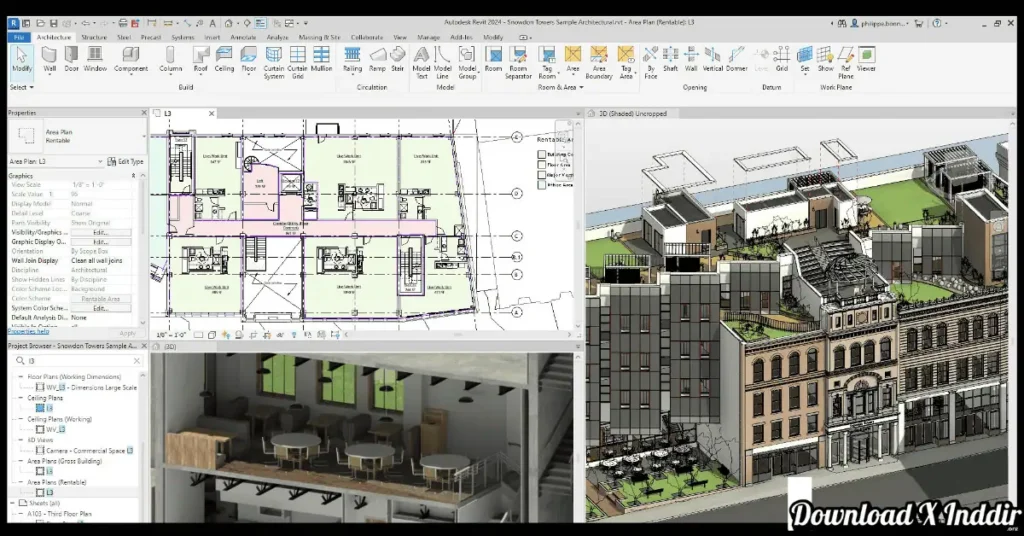This screenshot has width=1024, height=536.
Task: Collapse Floor Plans (Working Dimensions) node
Action: point(20,377)
